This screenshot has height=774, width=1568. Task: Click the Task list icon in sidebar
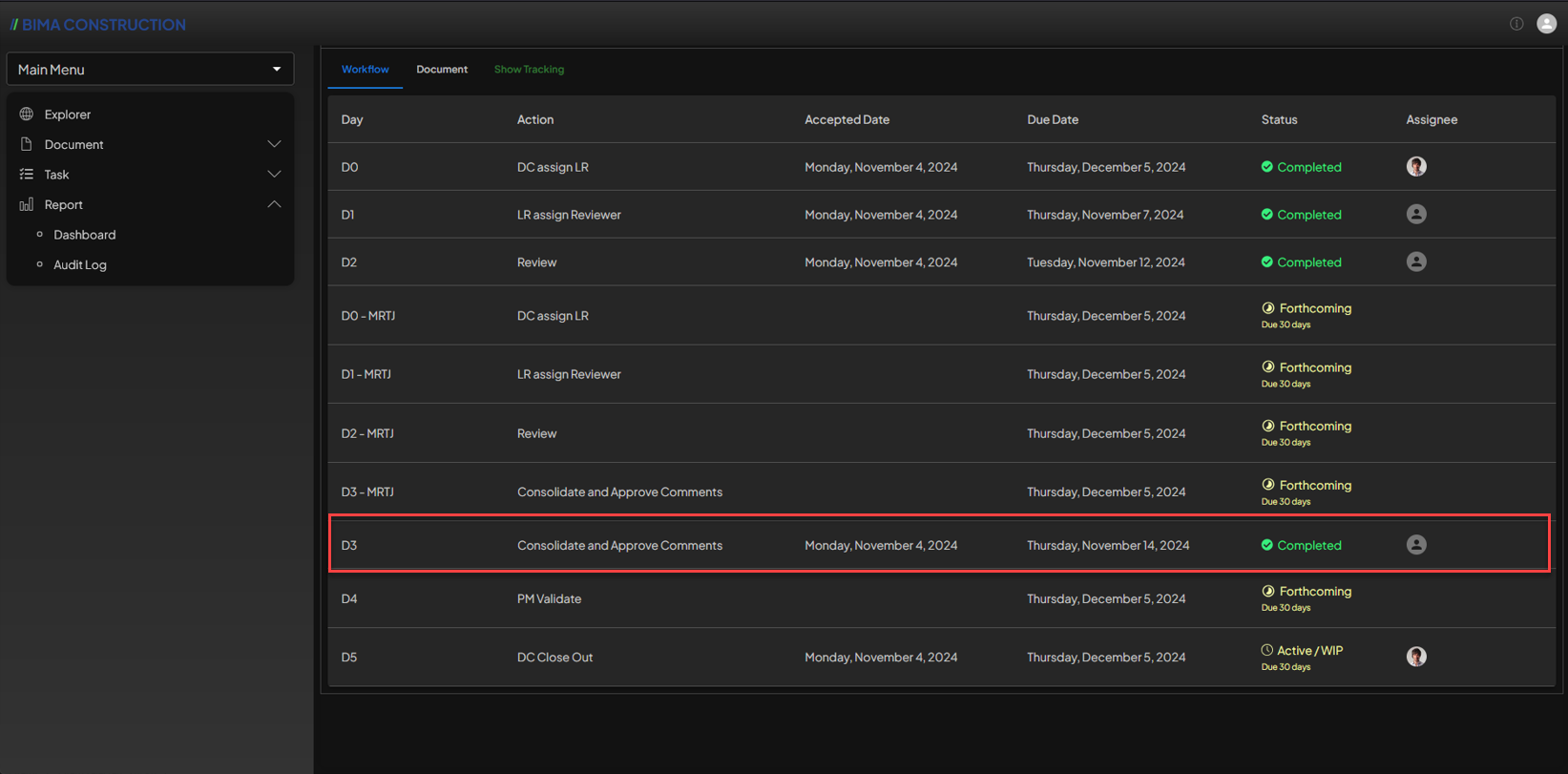click(x=27, y=175)
